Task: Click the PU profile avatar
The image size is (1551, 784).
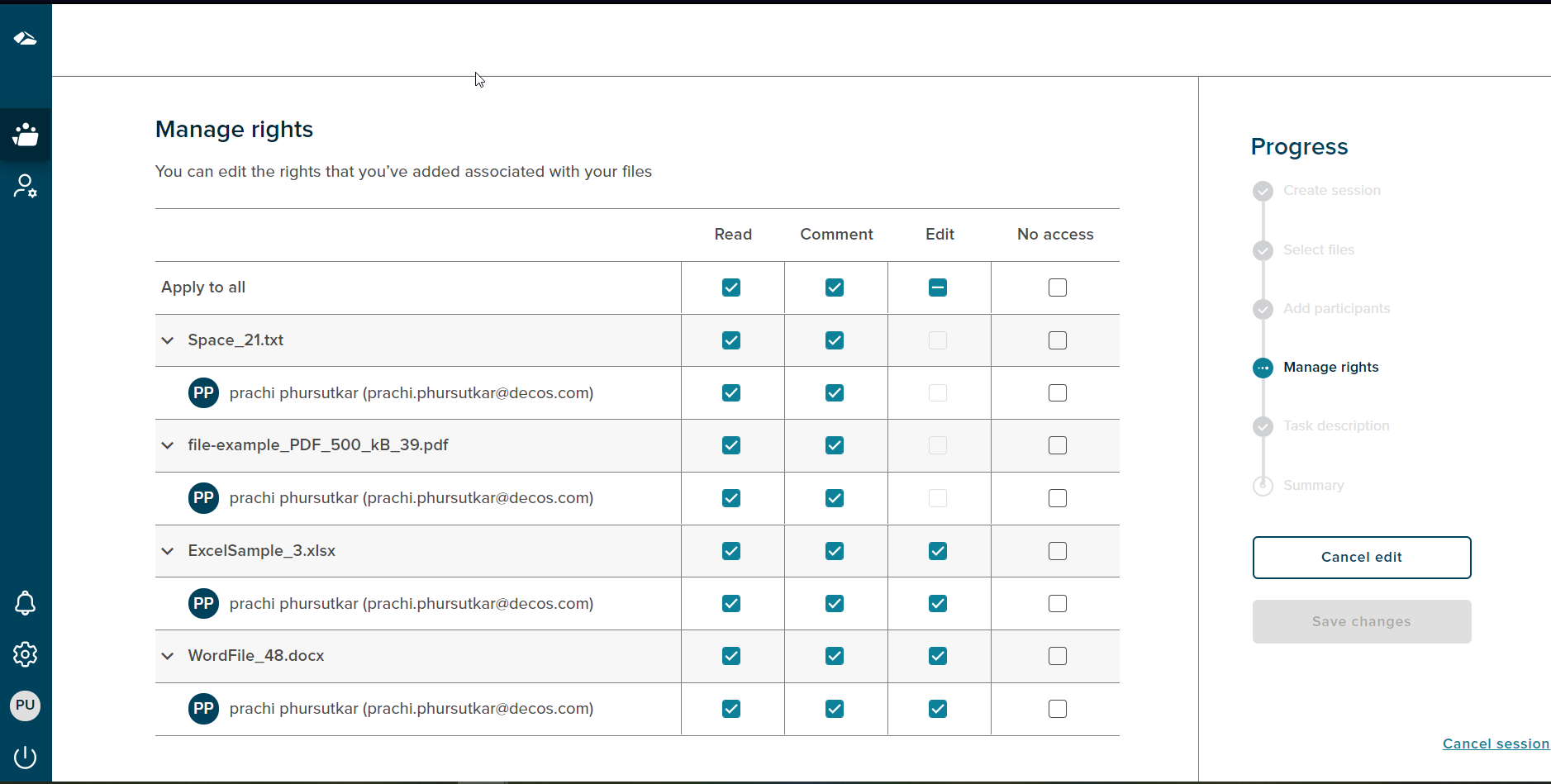Action: (x=26, y=706)
